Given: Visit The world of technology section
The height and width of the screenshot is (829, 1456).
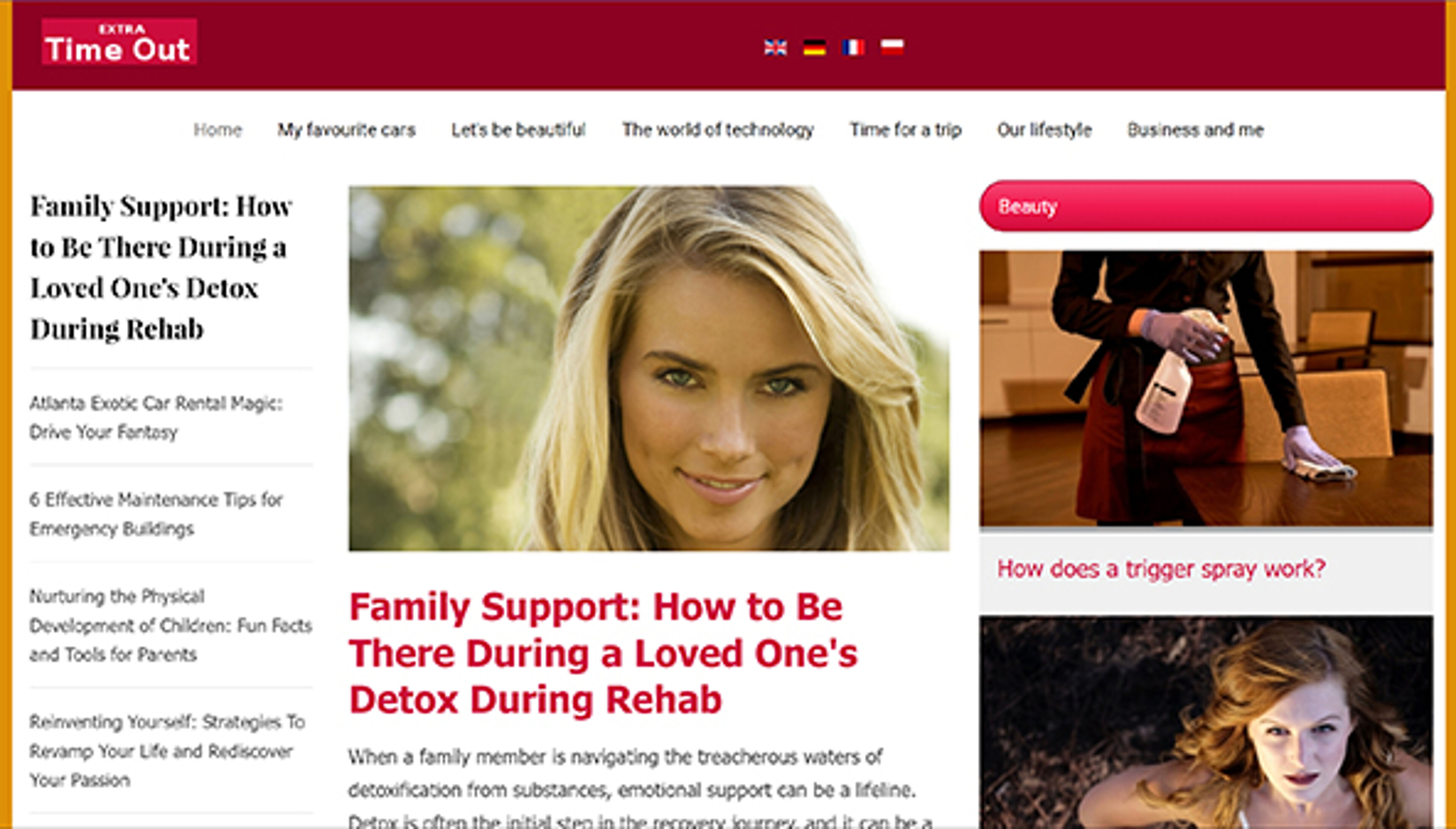Looking at the screenshot, I should pyautogui.click(x=718, y=130).
